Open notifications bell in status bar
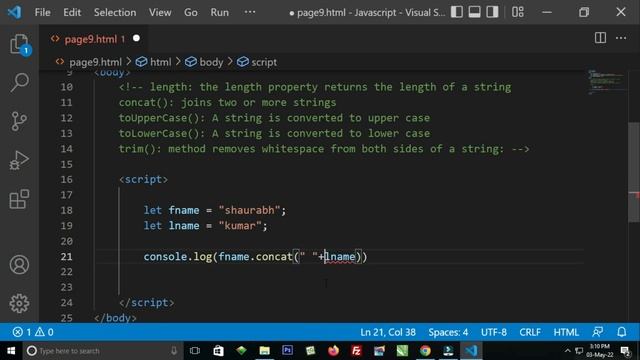 (x=621, y=332)
